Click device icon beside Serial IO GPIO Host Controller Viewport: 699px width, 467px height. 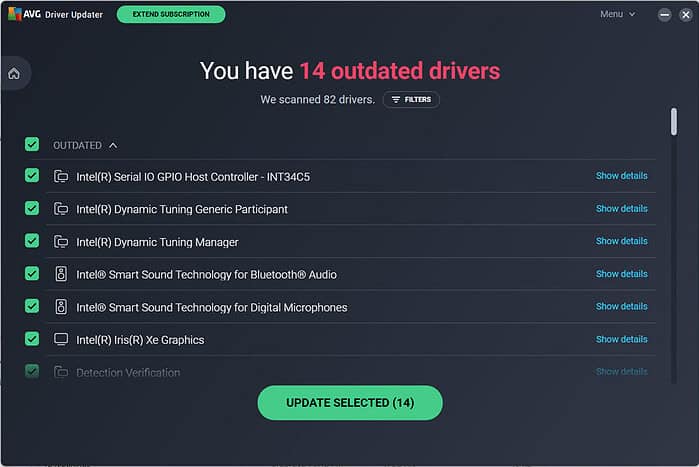[61, 176]
